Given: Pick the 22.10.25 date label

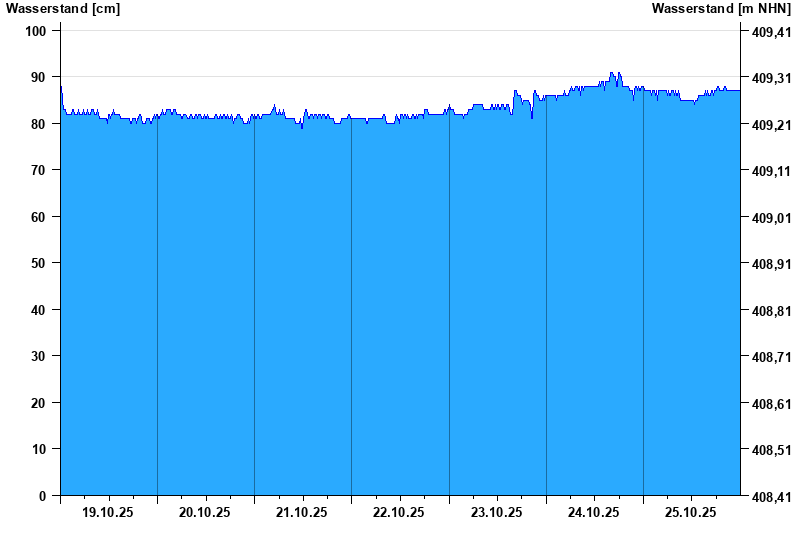Looking at the screenshot, I should [x=398, y=512].
